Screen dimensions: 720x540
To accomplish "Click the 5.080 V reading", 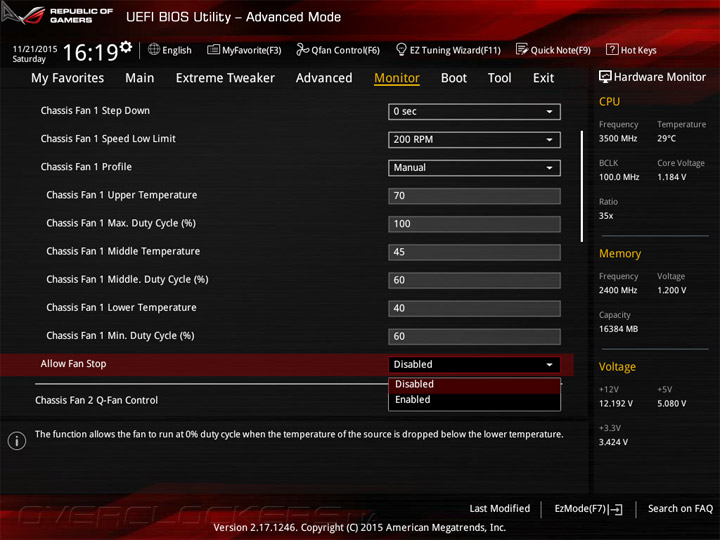I will 672,404.
